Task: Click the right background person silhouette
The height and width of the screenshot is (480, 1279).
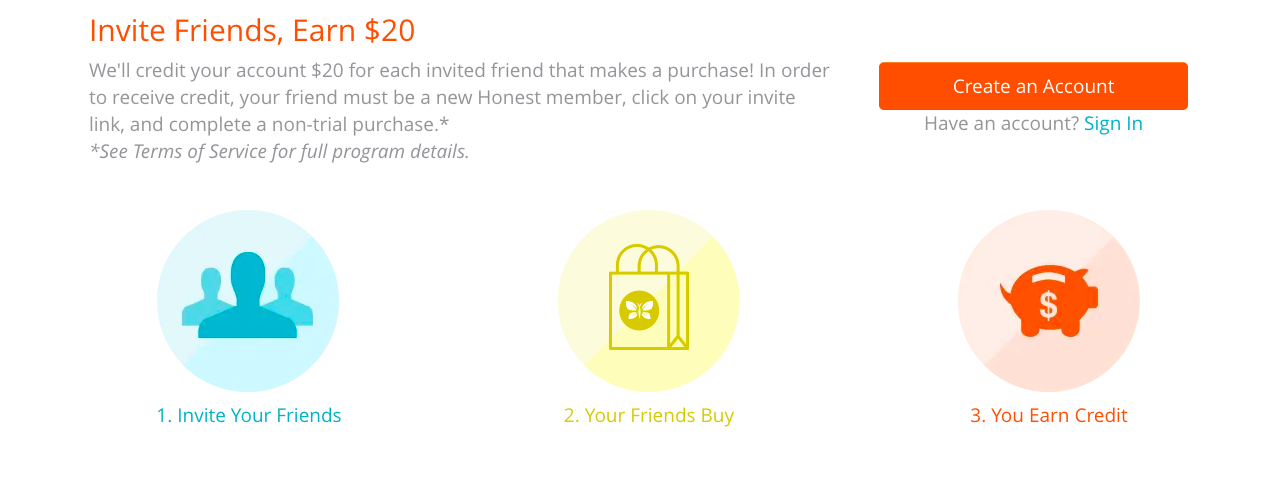Action: [287, 294]
